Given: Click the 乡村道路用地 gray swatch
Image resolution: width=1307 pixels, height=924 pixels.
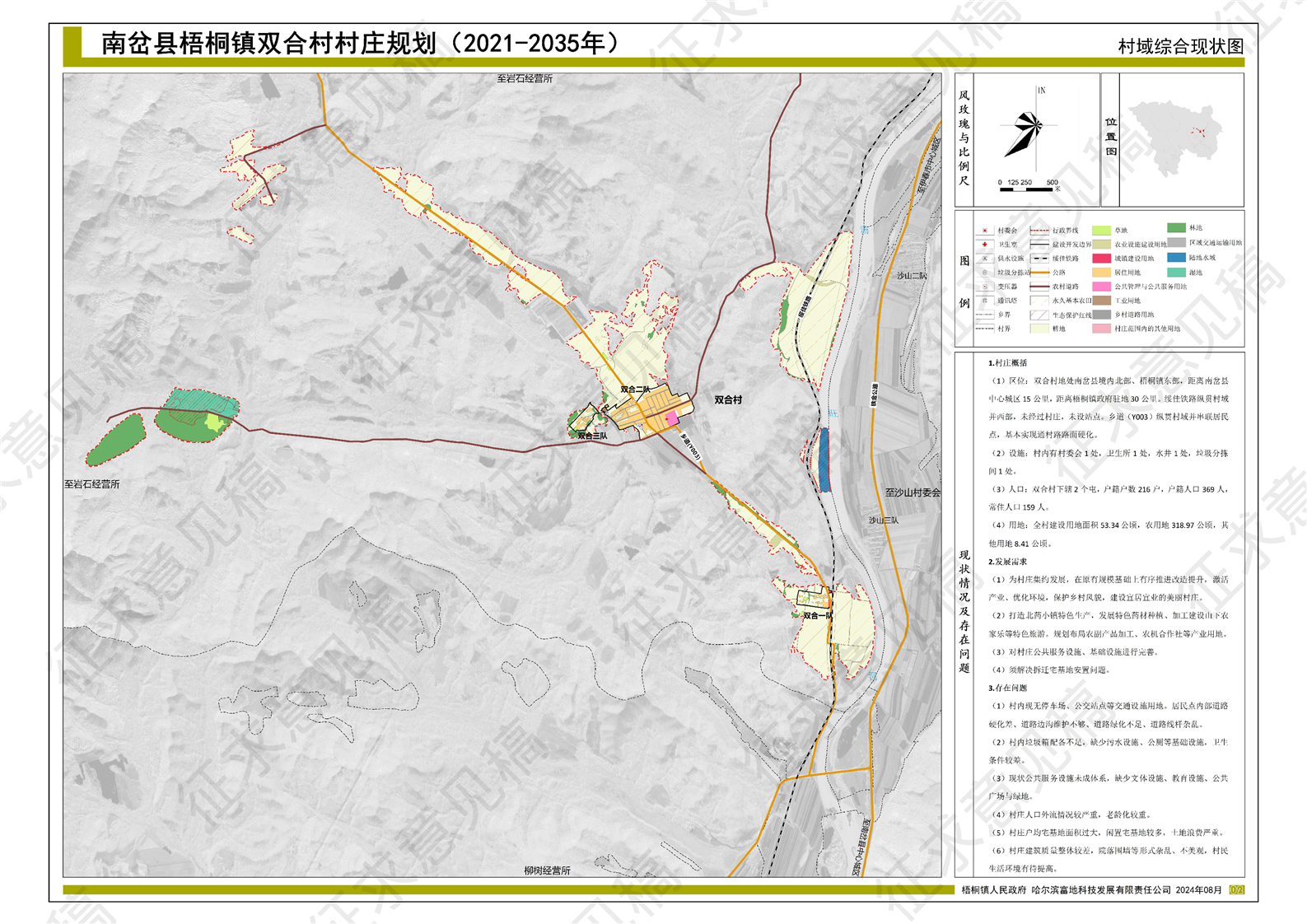Looking at the screenshot, I should [x=1101, y=315].
